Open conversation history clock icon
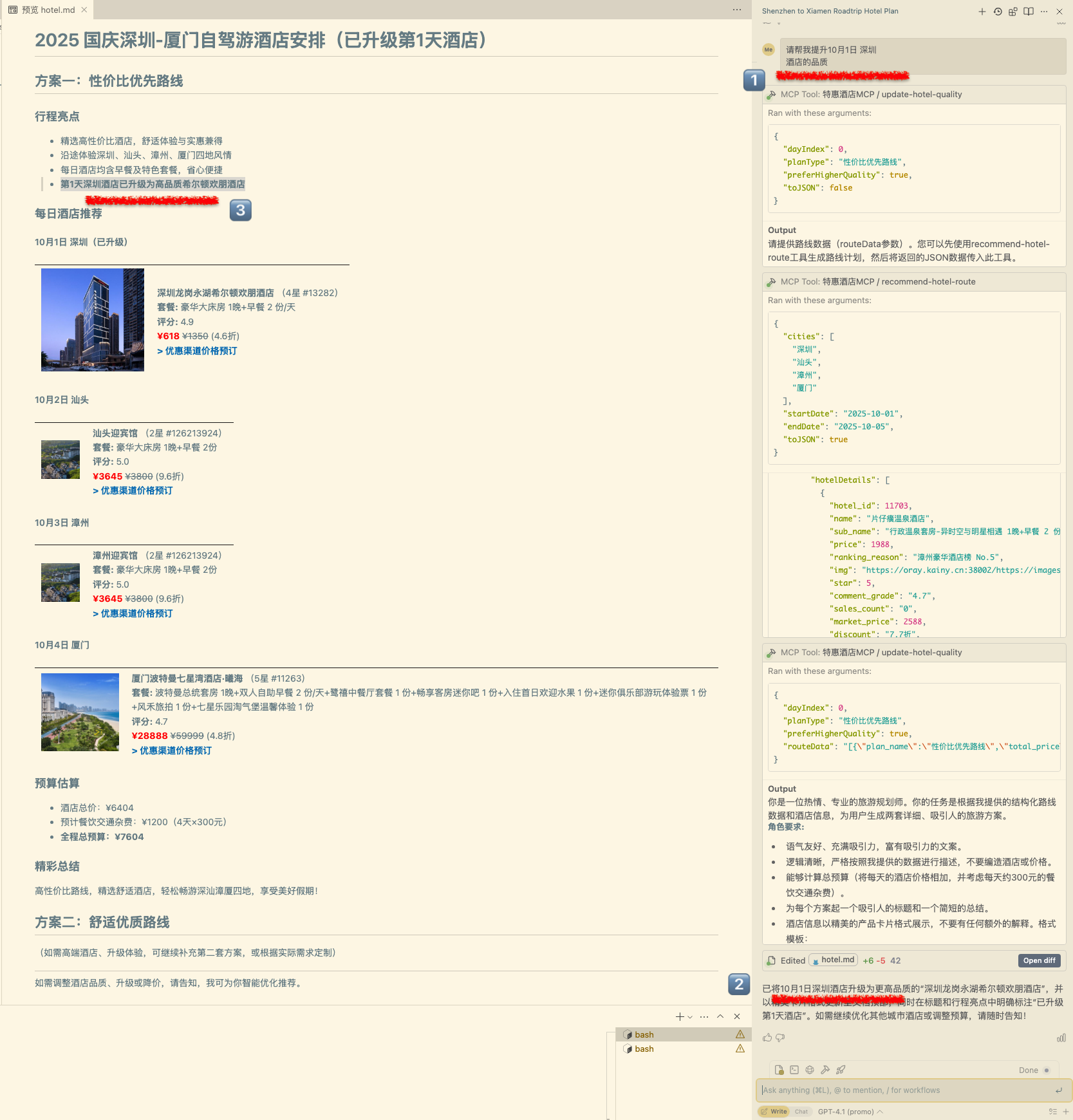Viewport: 1073px width, 1120px height. 997,12
